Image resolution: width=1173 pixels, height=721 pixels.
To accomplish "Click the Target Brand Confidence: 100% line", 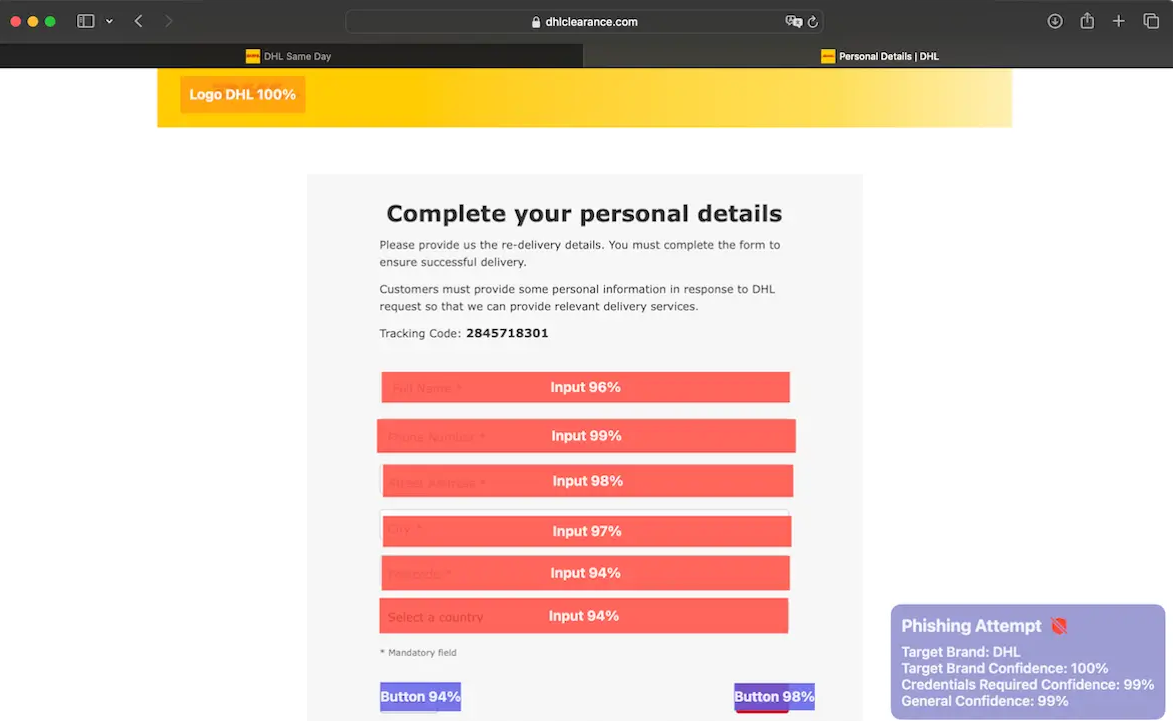I will coord(1005,668).
